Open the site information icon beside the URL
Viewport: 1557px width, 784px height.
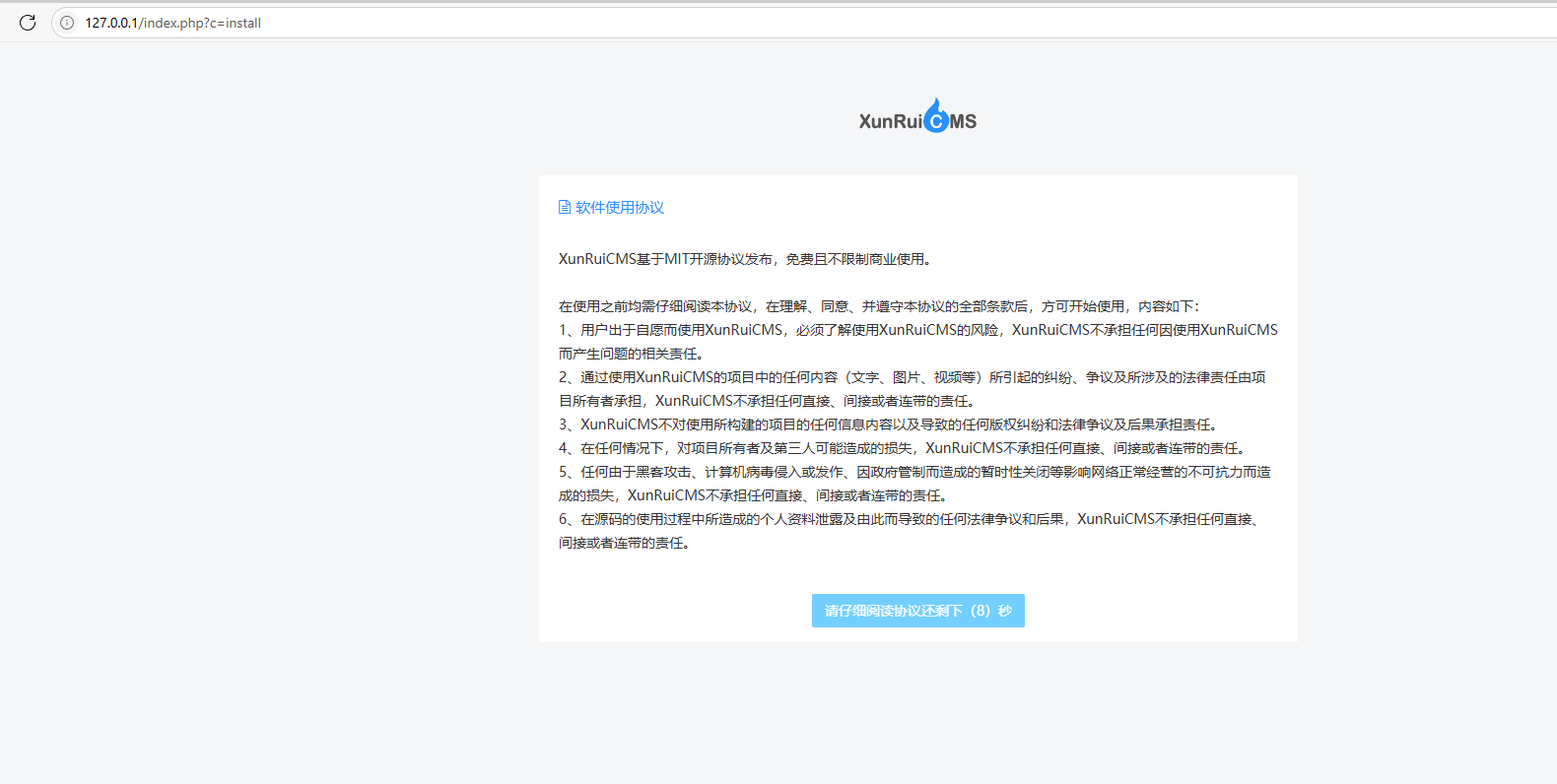[67, 23]
